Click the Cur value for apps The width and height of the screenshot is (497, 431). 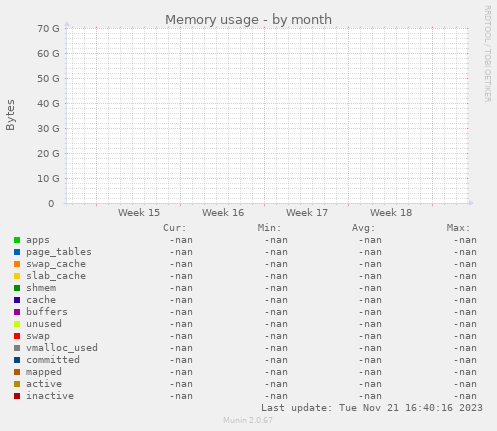point(181,240)
